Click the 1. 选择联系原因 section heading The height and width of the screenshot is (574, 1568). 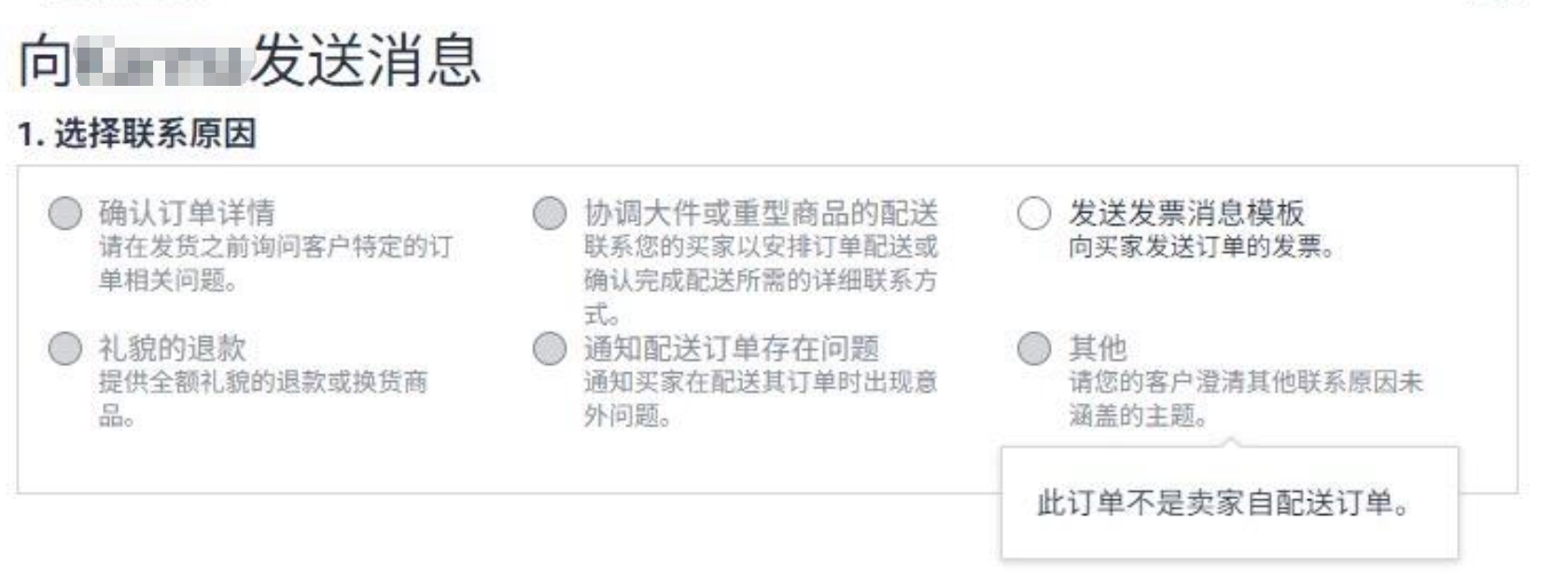click(136, 133)
